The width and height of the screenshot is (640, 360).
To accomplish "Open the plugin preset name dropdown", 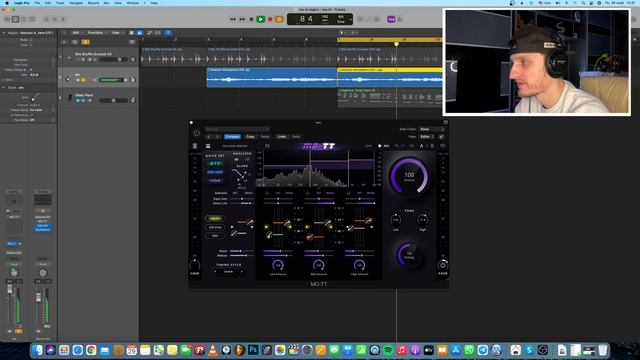I will (237, 129).
